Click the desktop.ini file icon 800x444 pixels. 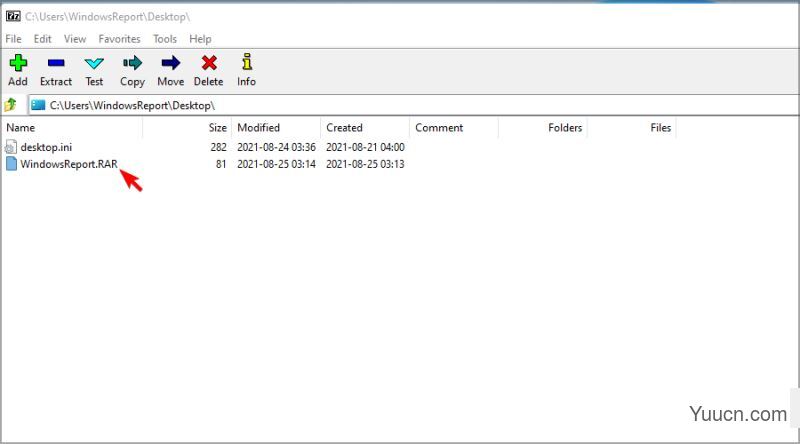tap(11, 147)
